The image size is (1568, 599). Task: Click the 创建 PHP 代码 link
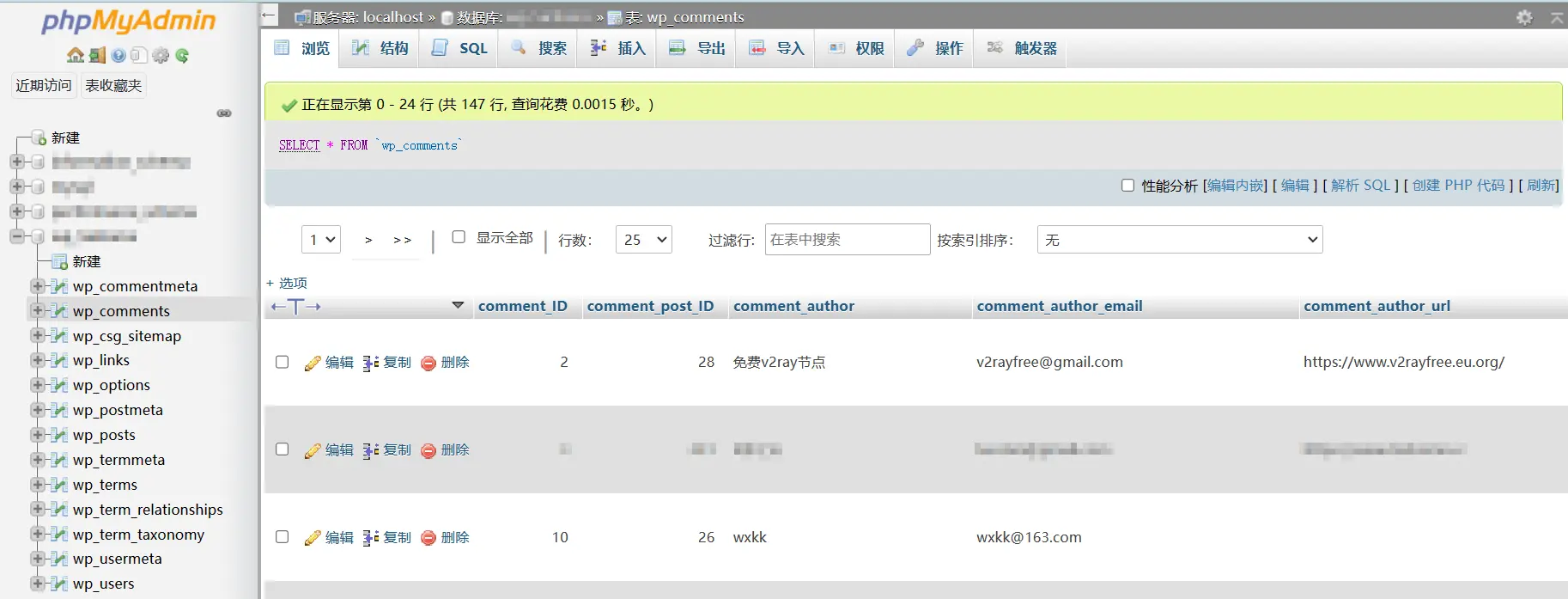tap(1458, 186)
